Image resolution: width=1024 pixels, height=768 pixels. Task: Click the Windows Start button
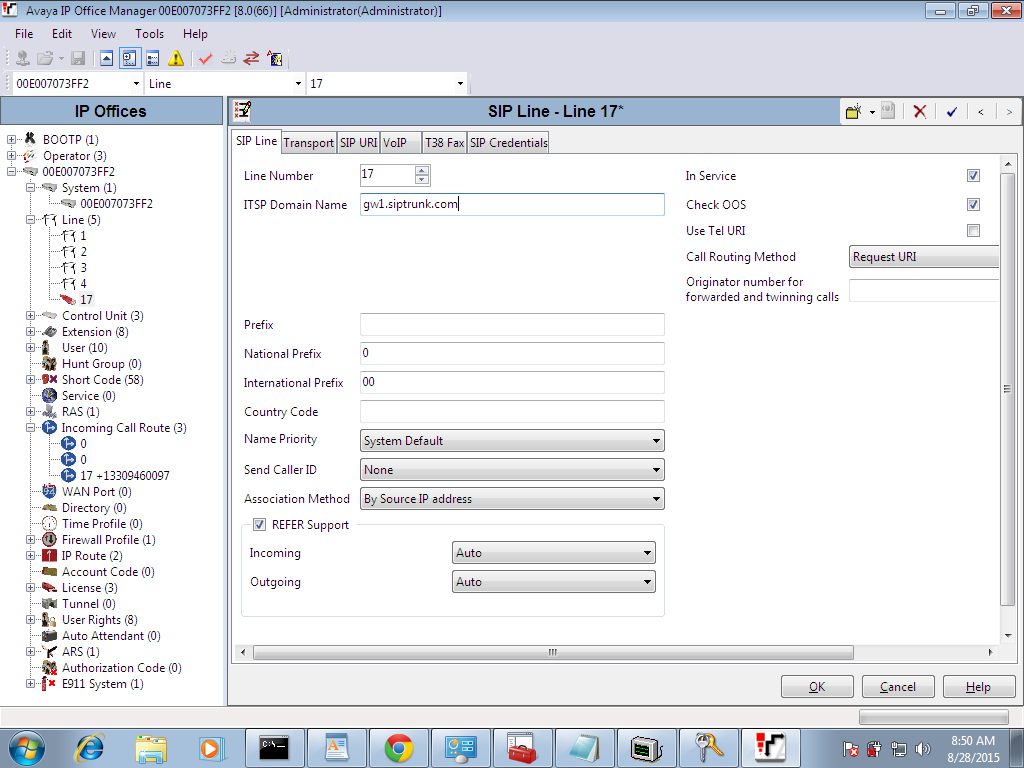click(27, 748)
